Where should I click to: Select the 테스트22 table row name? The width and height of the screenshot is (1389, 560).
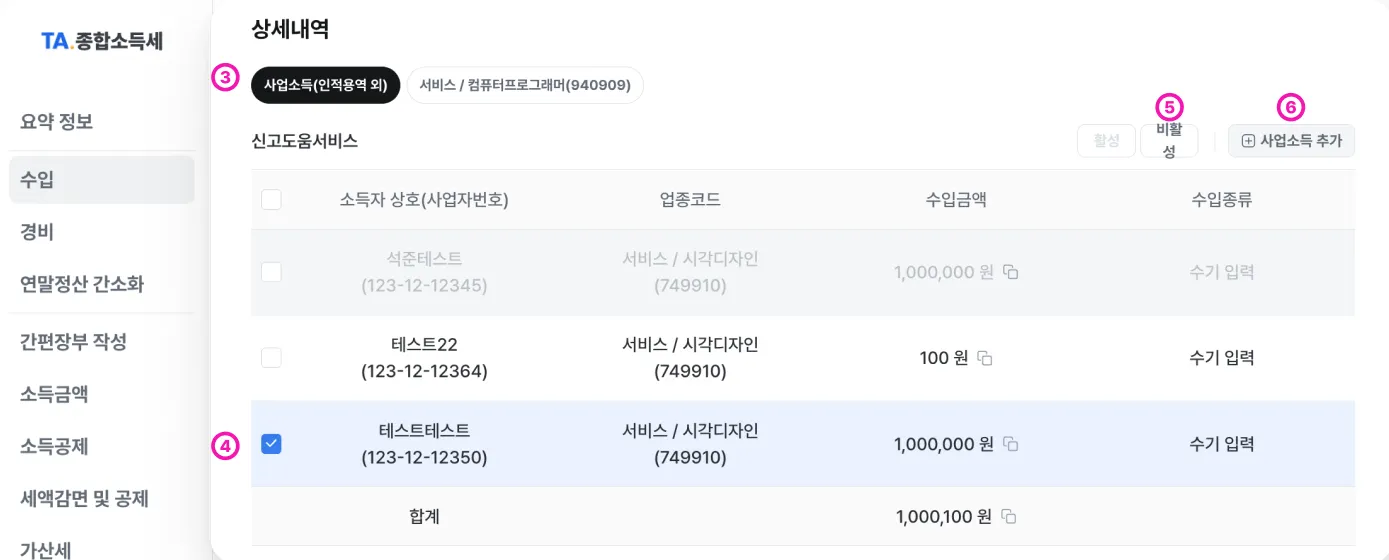(424, 345)
